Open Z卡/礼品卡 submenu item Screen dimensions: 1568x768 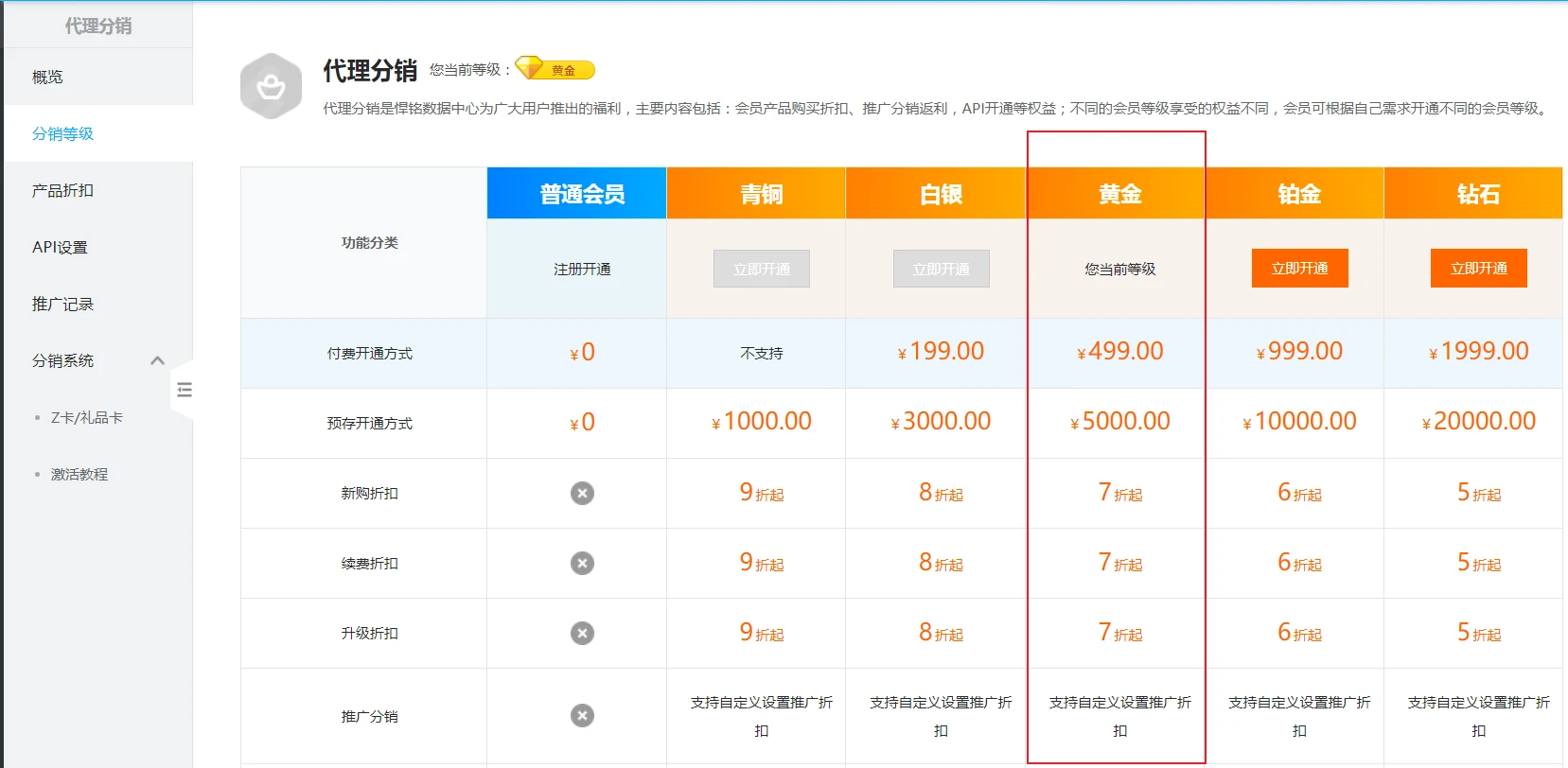86,418
